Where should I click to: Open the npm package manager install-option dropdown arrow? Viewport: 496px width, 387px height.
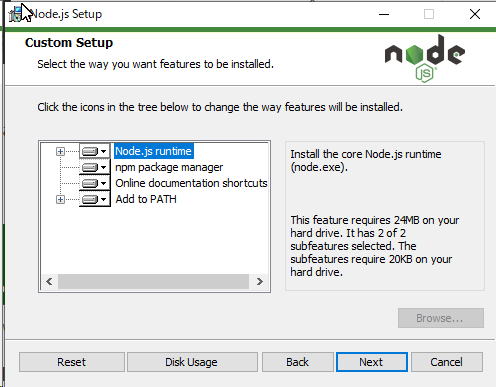point(104,167)
